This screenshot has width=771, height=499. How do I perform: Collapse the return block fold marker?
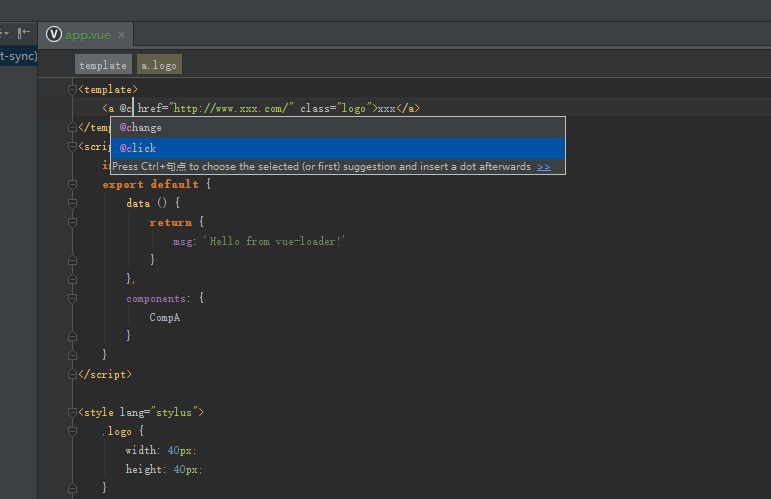pos(72,222)
